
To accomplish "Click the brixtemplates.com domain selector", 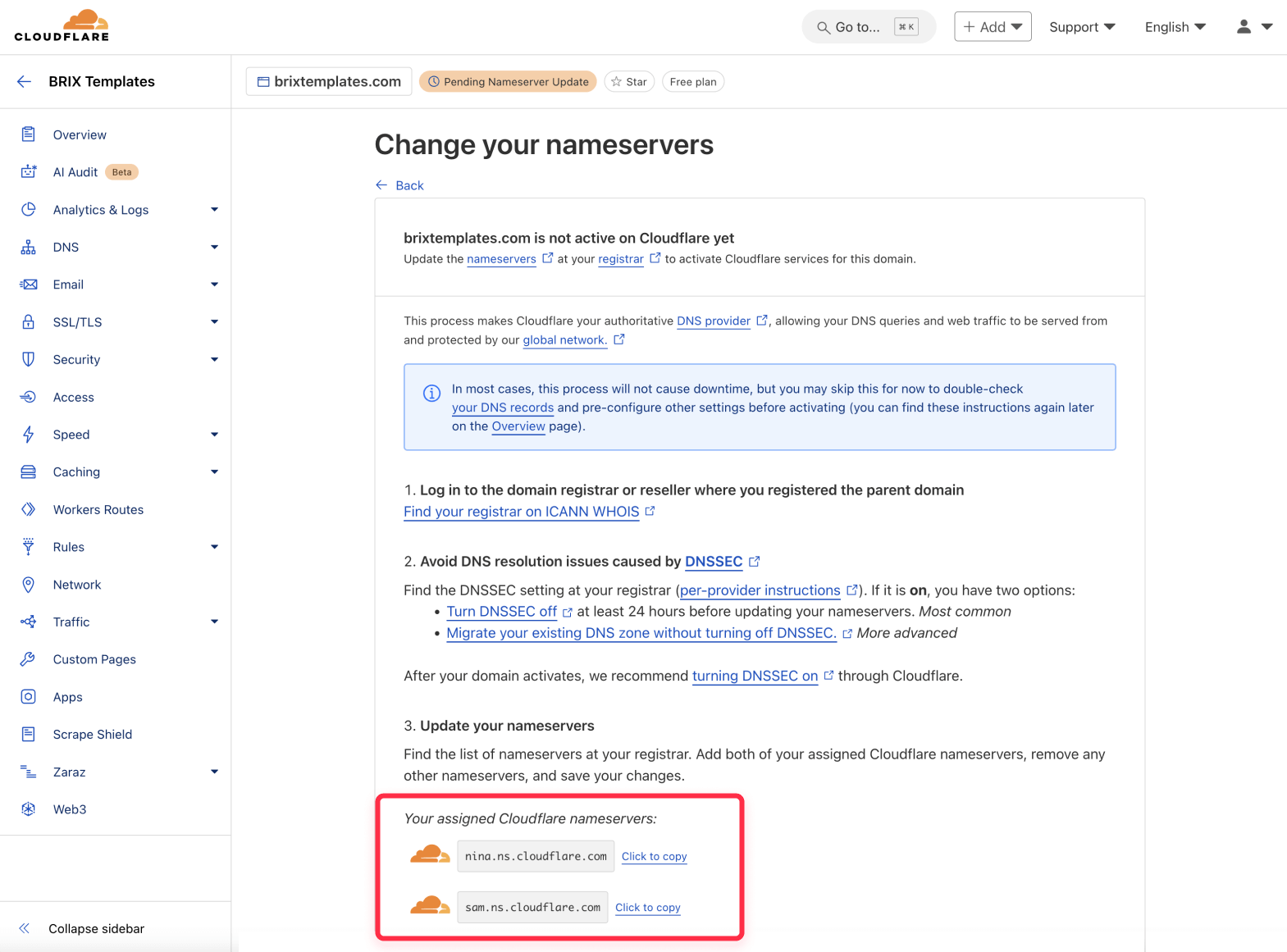I will pos(329,82).
